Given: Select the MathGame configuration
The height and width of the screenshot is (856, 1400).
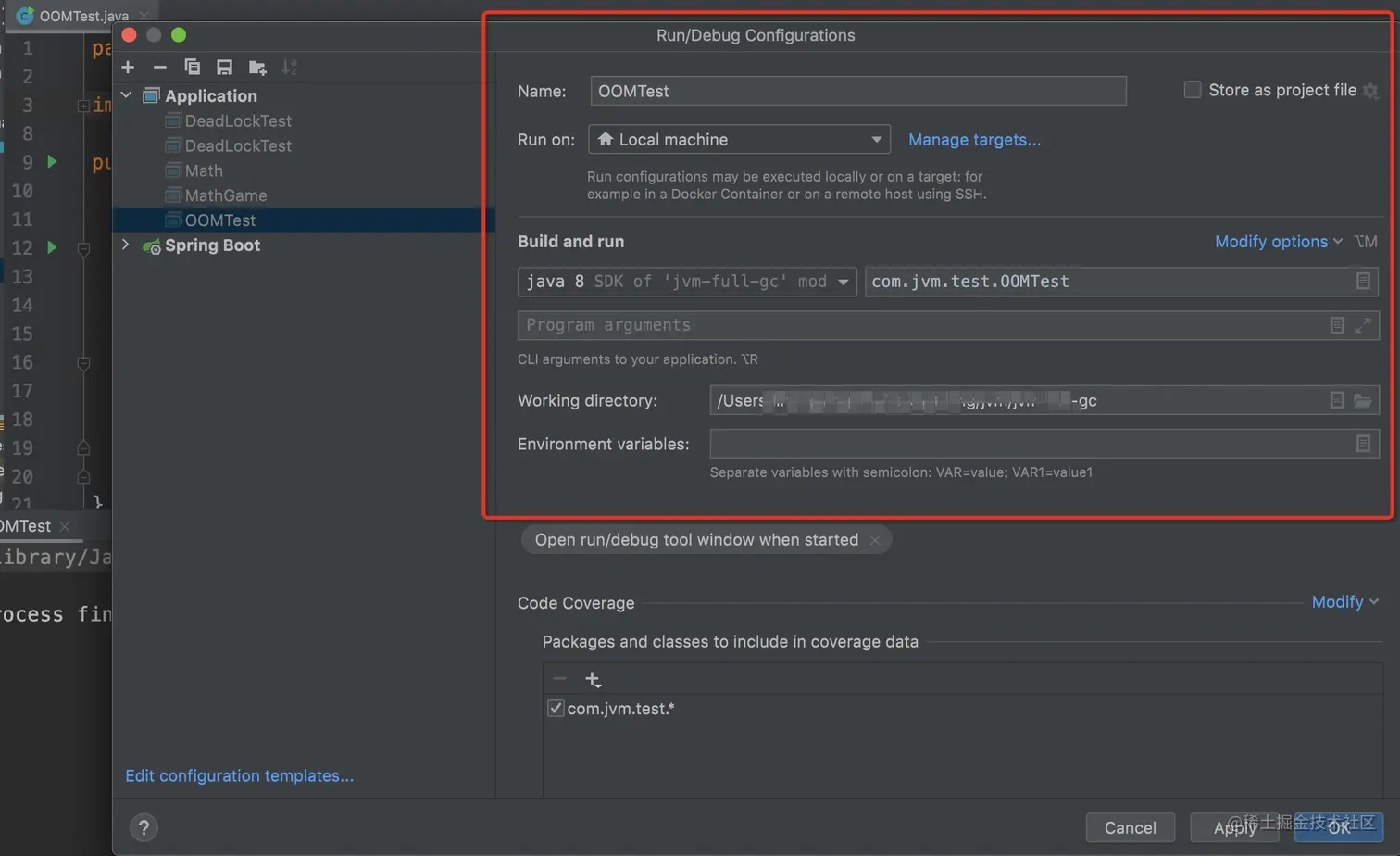Looking at the screenshot, I should (x=225, y=195).
